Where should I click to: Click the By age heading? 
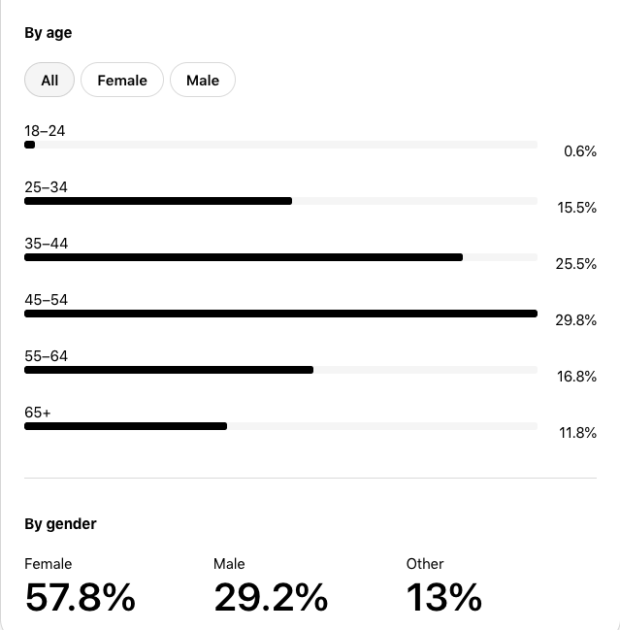pyautogui.click(x=48, y=32)
